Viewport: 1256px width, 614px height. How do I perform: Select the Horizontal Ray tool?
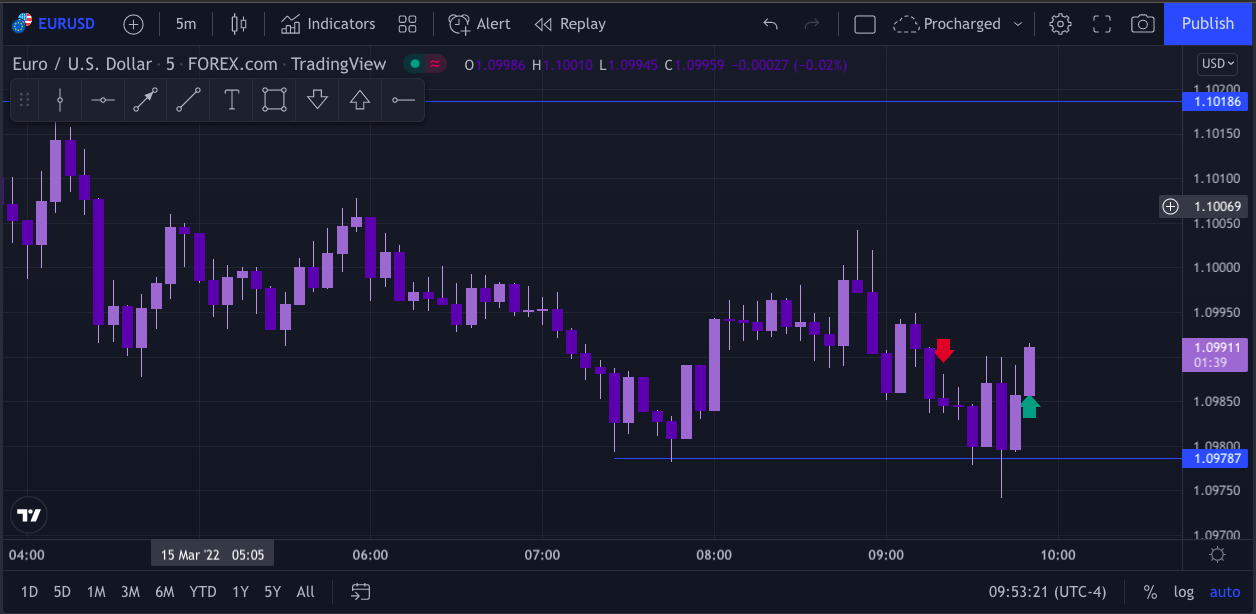(402, 100)
